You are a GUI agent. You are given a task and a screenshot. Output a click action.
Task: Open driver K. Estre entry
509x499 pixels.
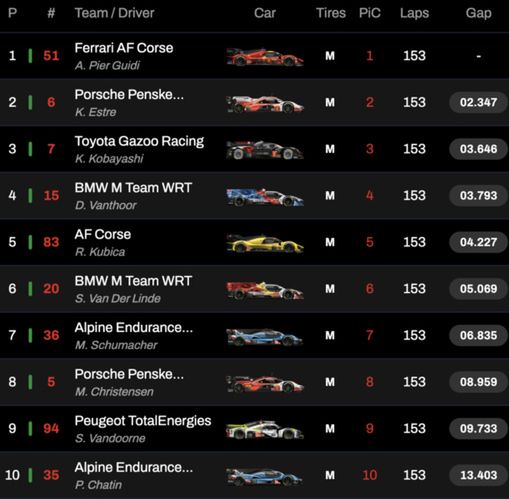tap(95, 112)
